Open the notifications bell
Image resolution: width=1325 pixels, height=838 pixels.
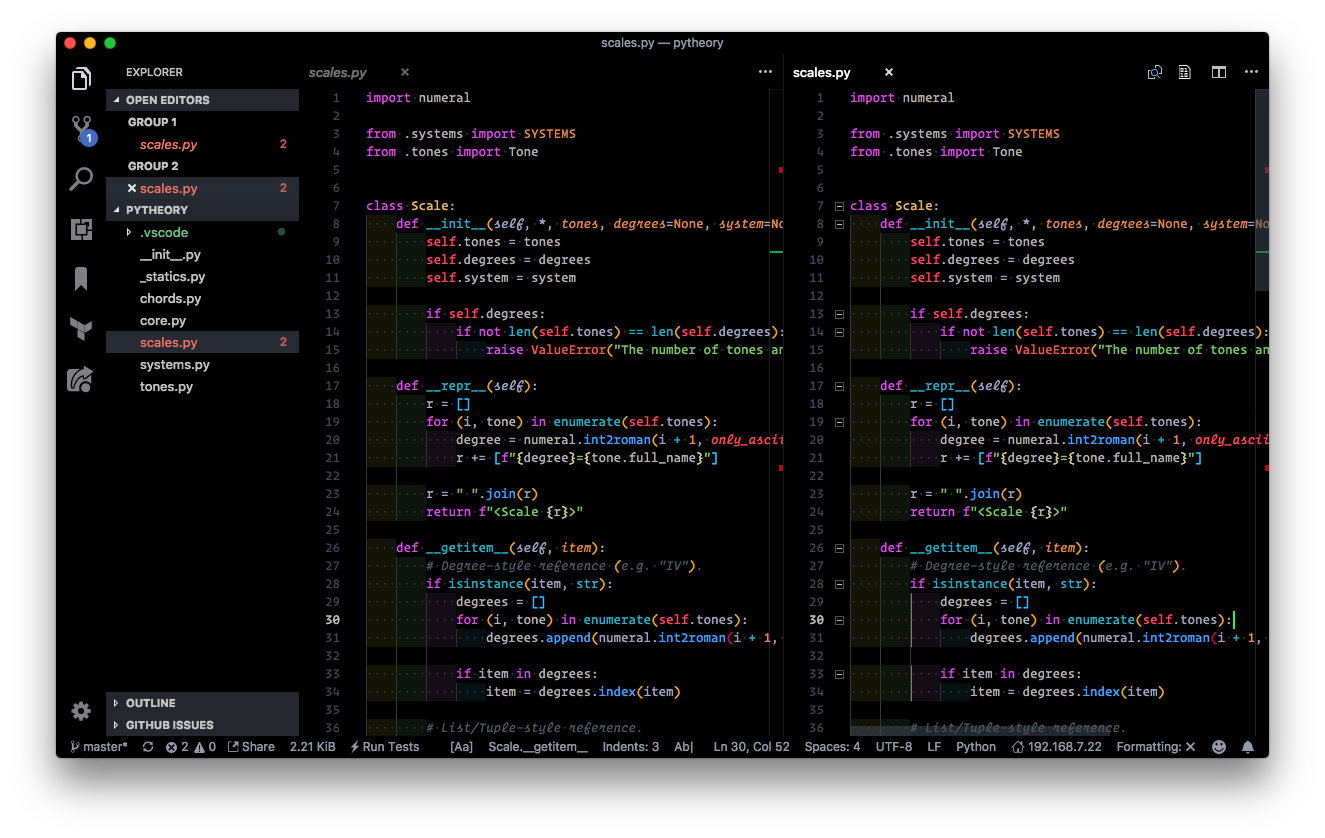(1248, 747)
